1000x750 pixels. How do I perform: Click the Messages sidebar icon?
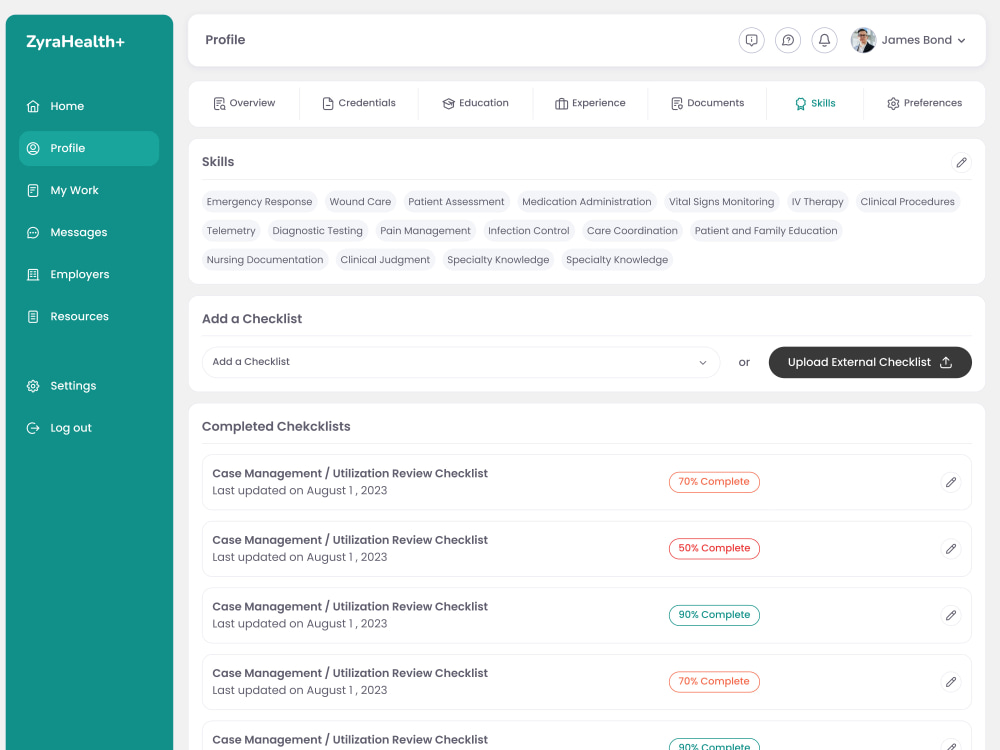click(33, 232)
